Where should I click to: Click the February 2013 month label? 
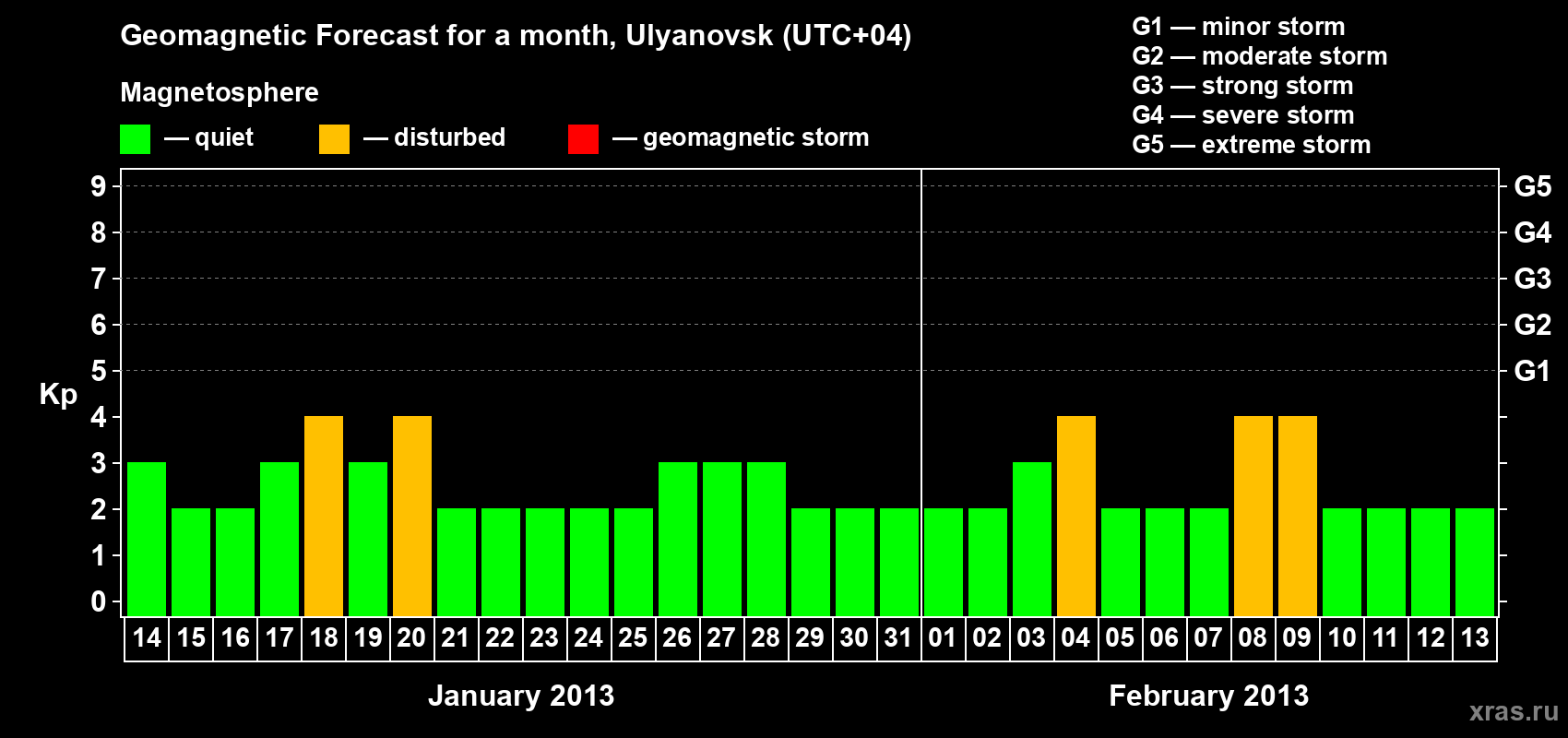click(1208, 696)
